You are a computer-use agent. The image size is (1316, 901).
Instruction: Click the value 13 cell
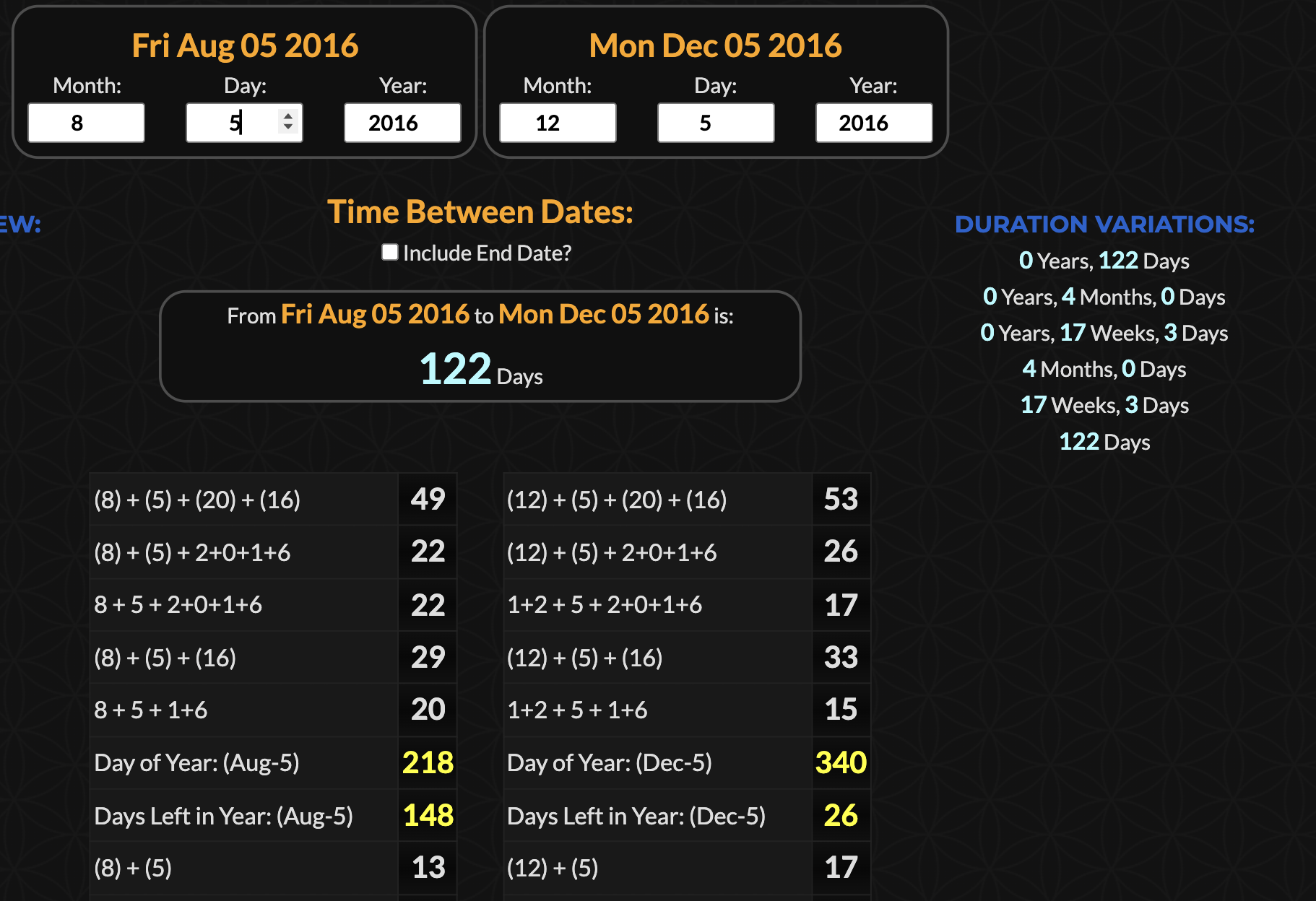pos(428,869)
